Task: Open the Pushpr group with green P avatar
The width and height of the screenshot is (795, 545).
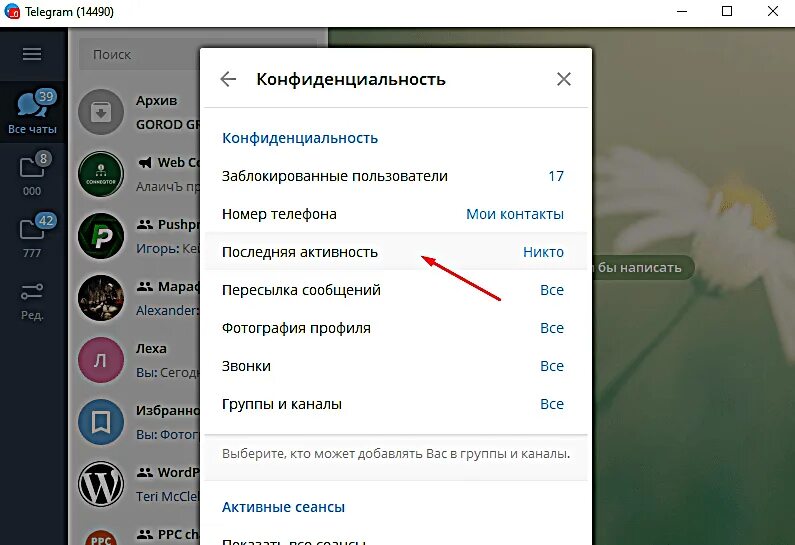Action: [101, 236]
